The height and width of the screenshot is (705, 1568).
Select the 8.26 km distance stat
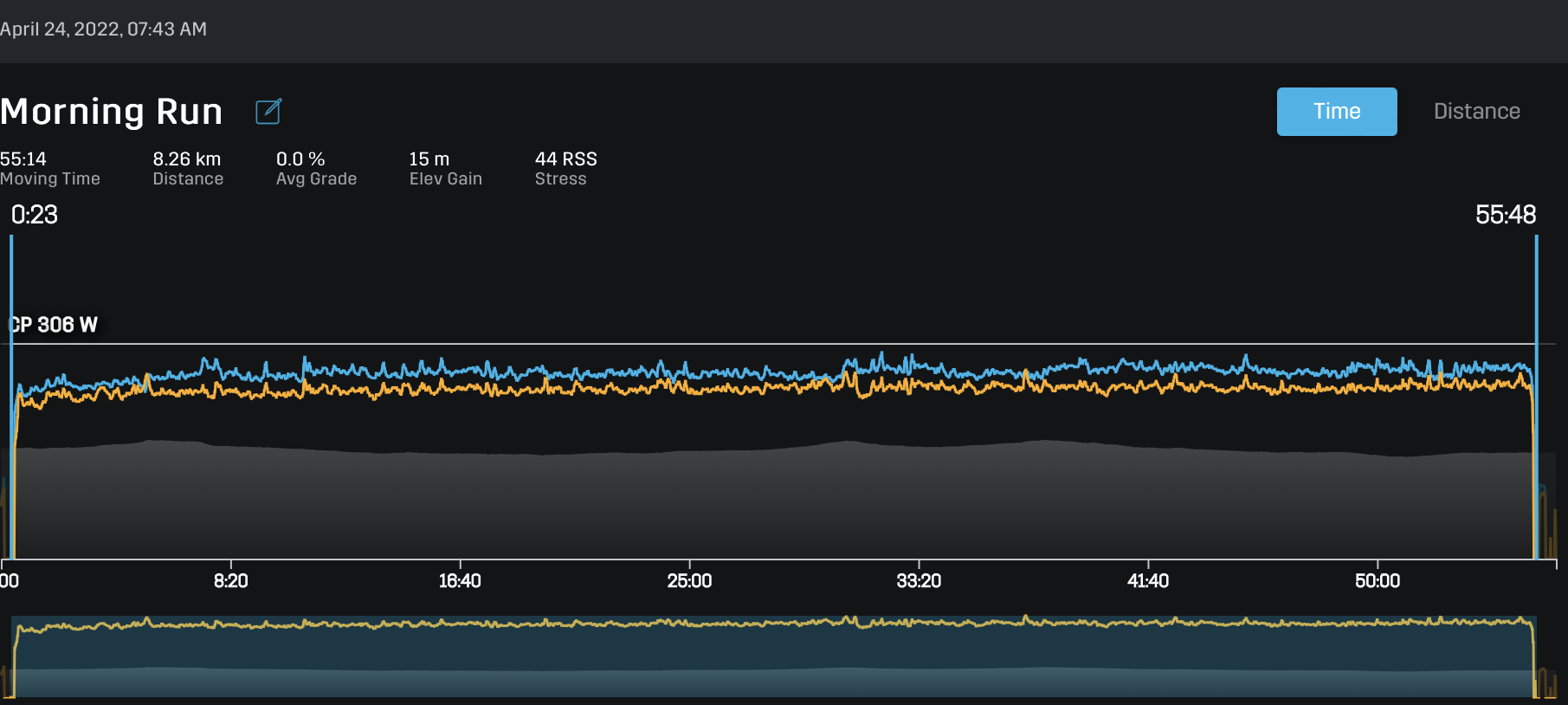point(188,168)
